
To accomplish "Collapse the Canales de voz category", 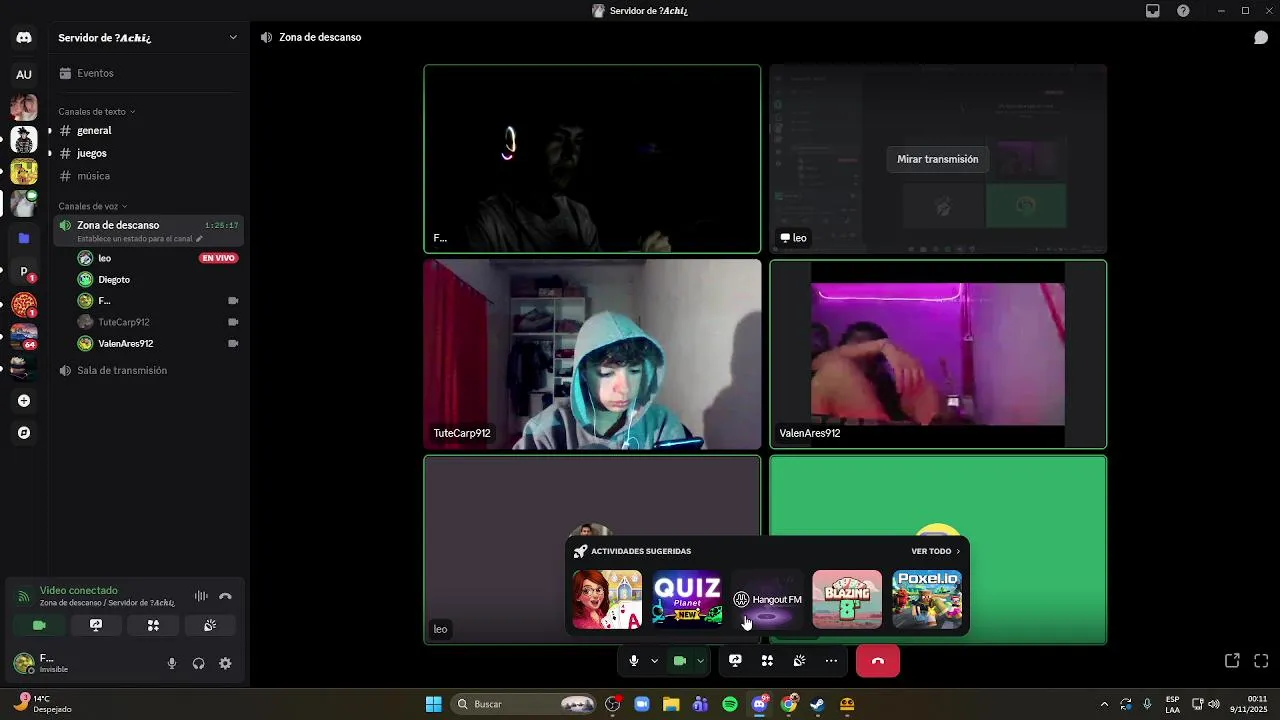I will (92, 206).
